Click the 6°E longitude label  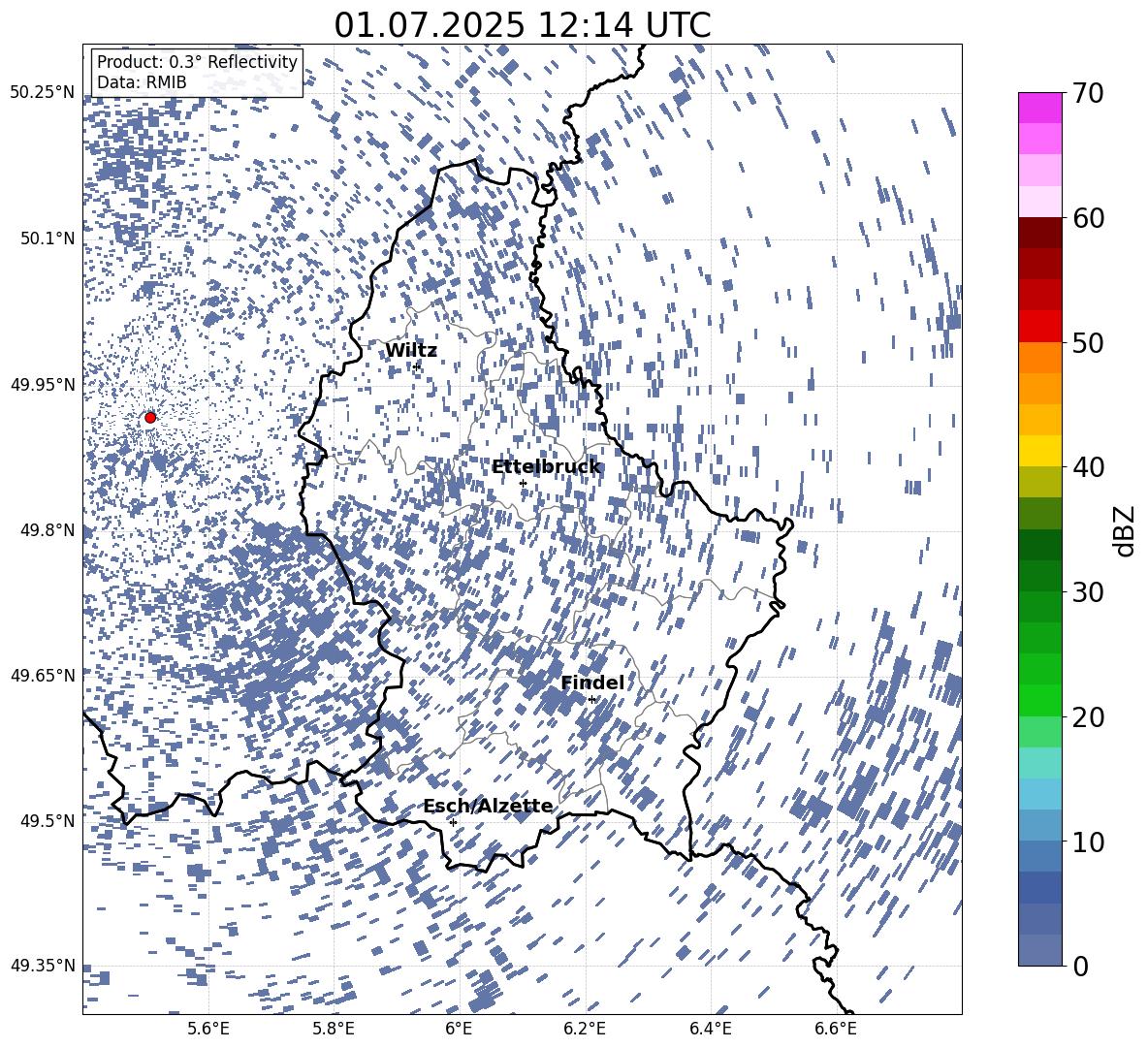[x=459, y=1030]
